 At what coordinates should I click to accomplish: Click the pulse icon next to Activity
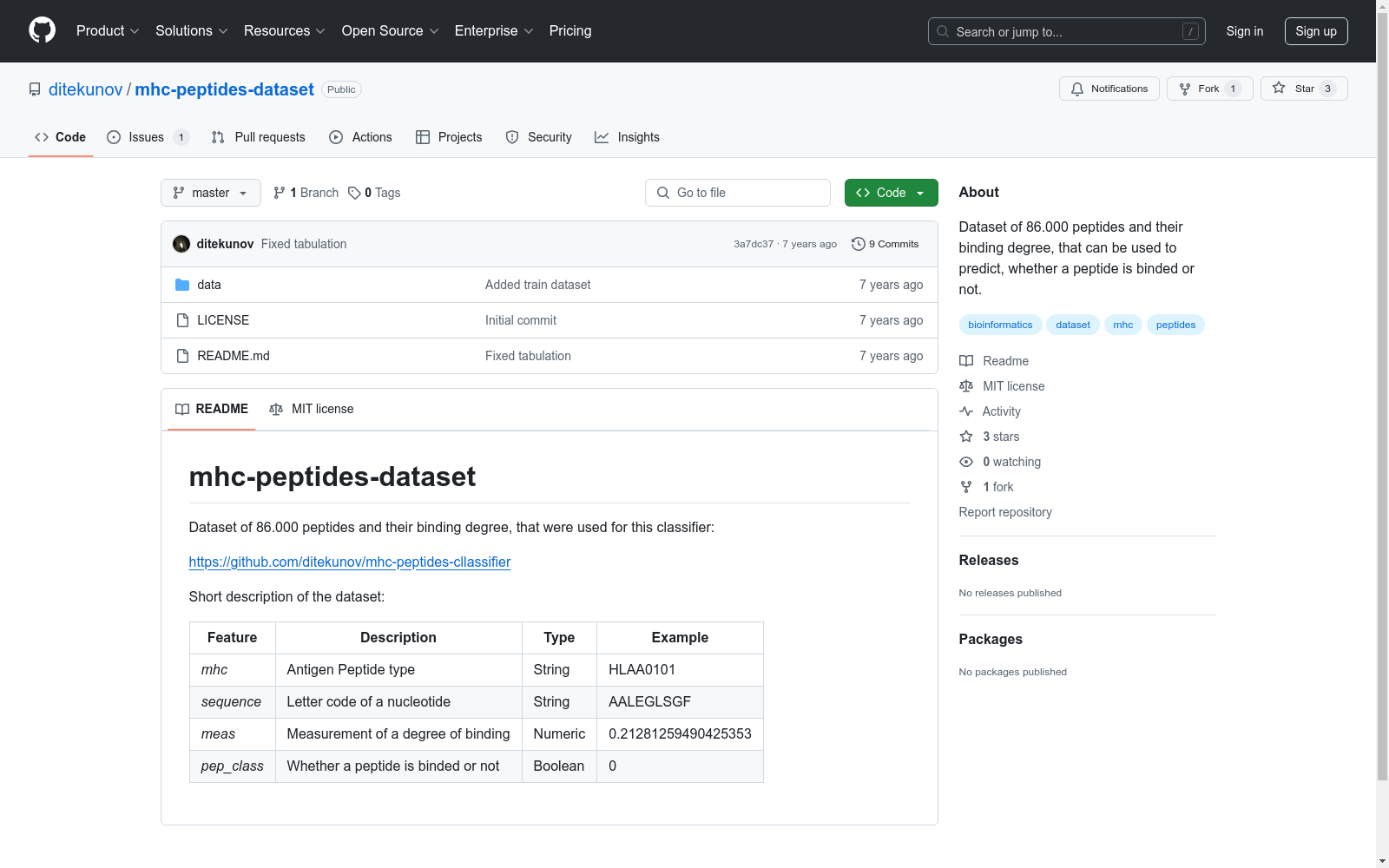click(x=966, y=411)
